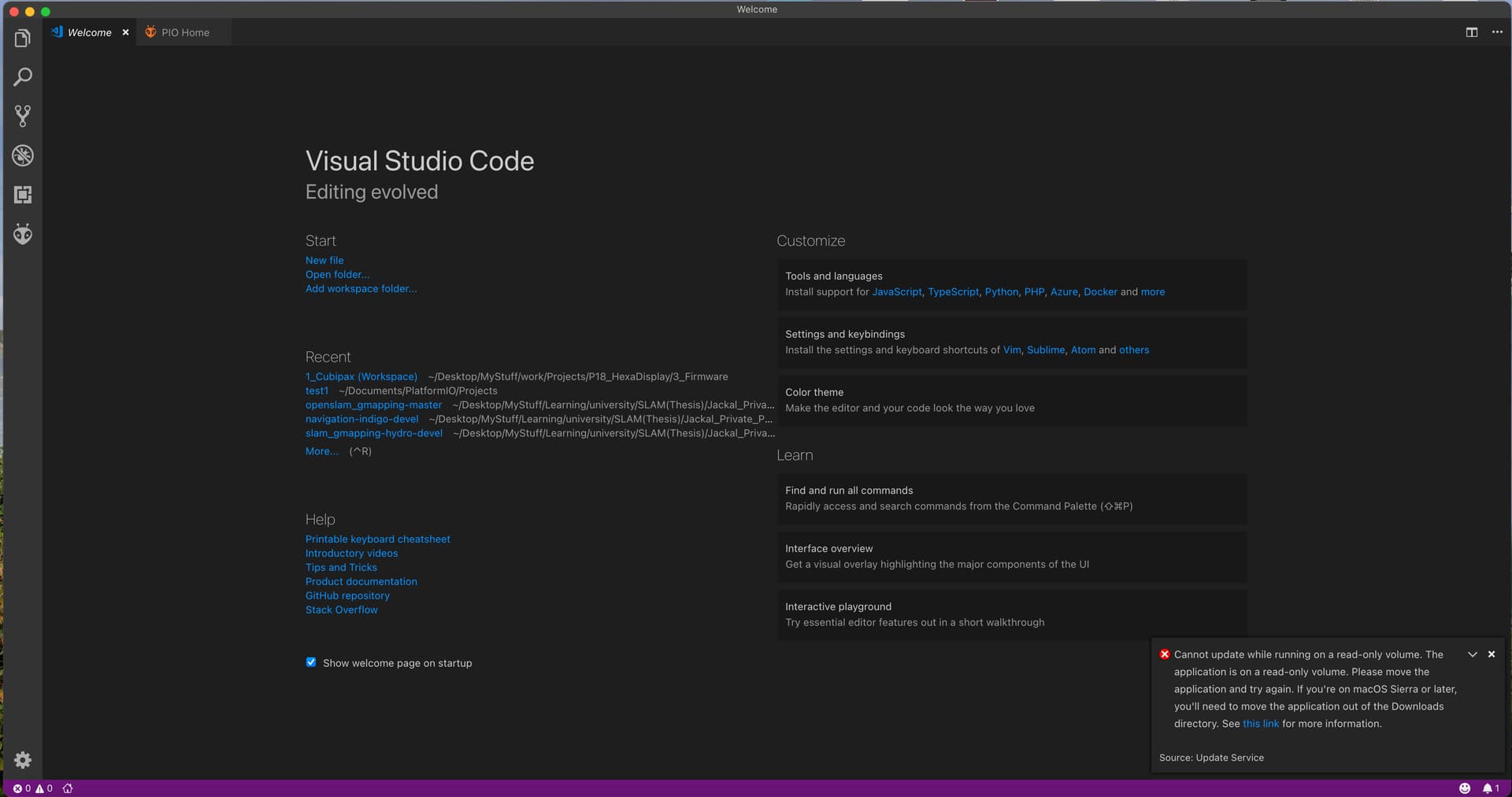Click the Open folder... link
This screenshot has width=1512, height=797.
point(337,274)
